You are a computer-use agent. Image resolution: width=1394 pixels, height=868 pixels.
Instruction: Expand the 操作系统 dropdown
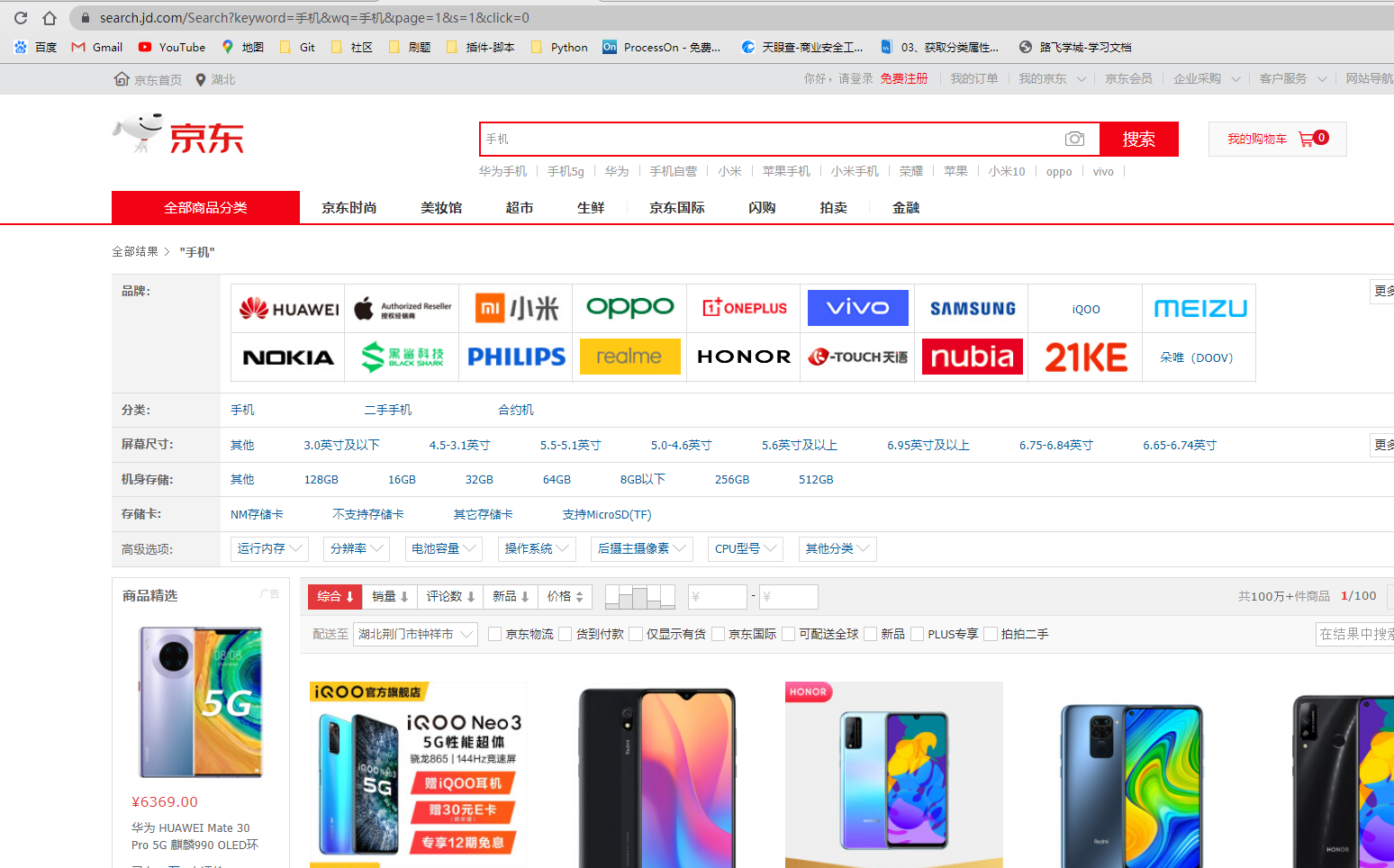click(537, 548)
